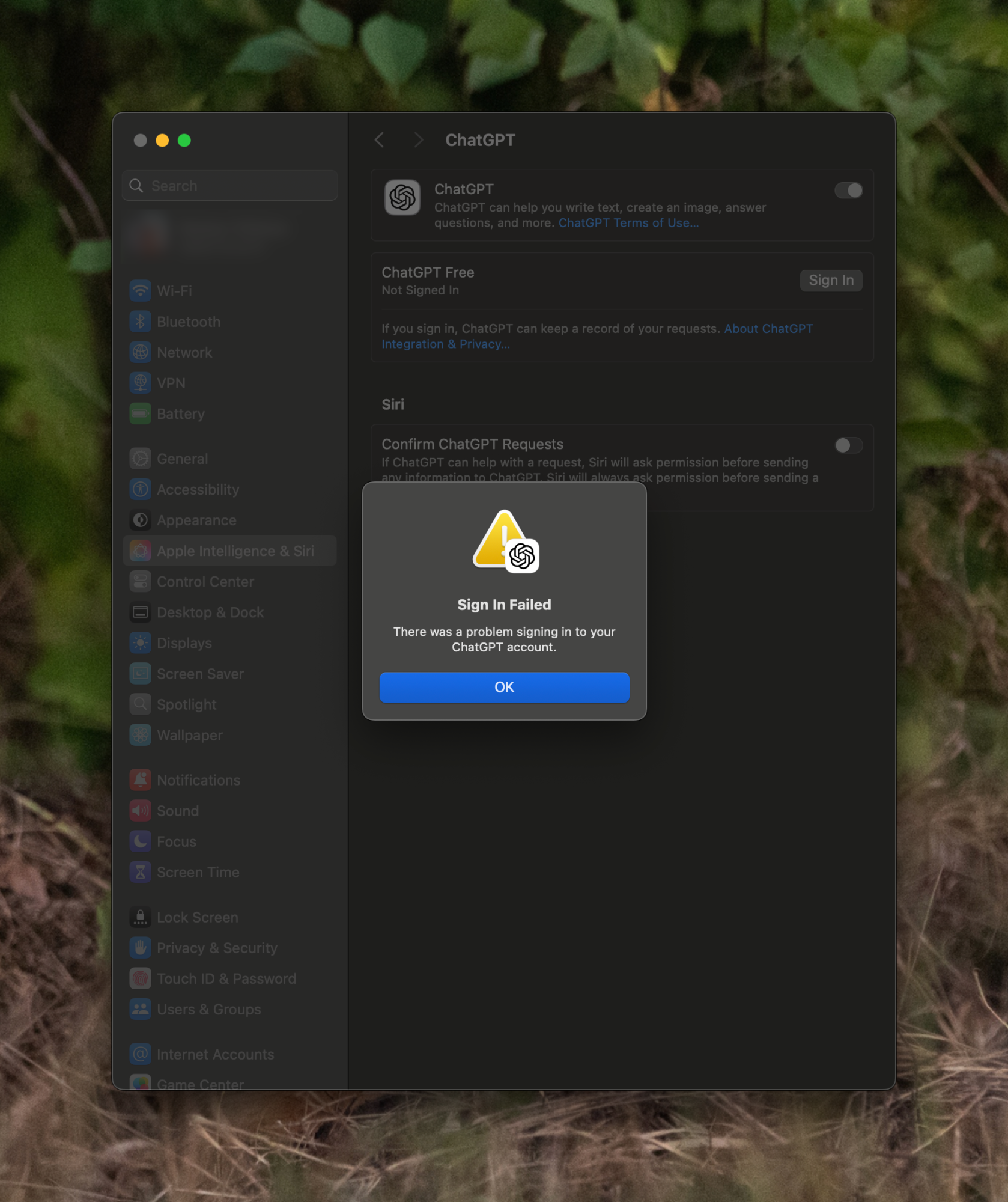Toggle the ChatGPT enable switch

tap(848, 191)
